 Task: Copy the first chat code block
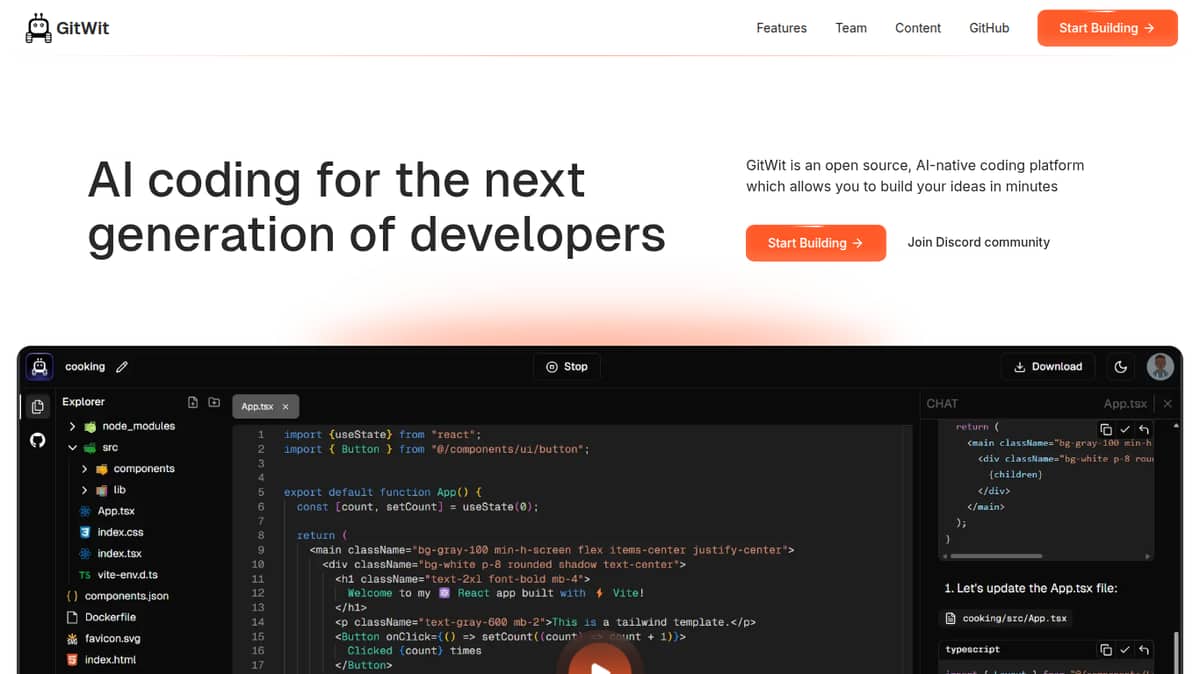tap(1106, 429)
